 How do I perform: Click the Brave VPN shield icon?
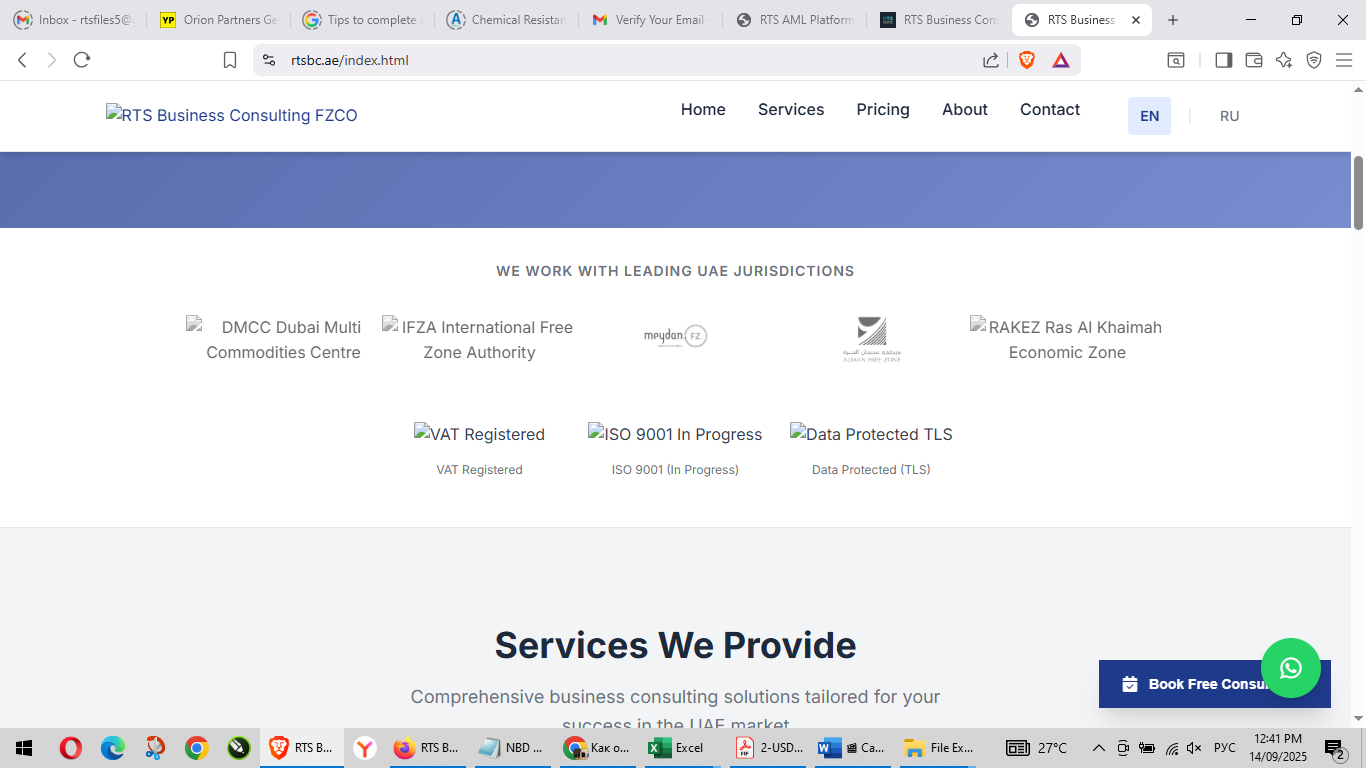(1314, 60)
